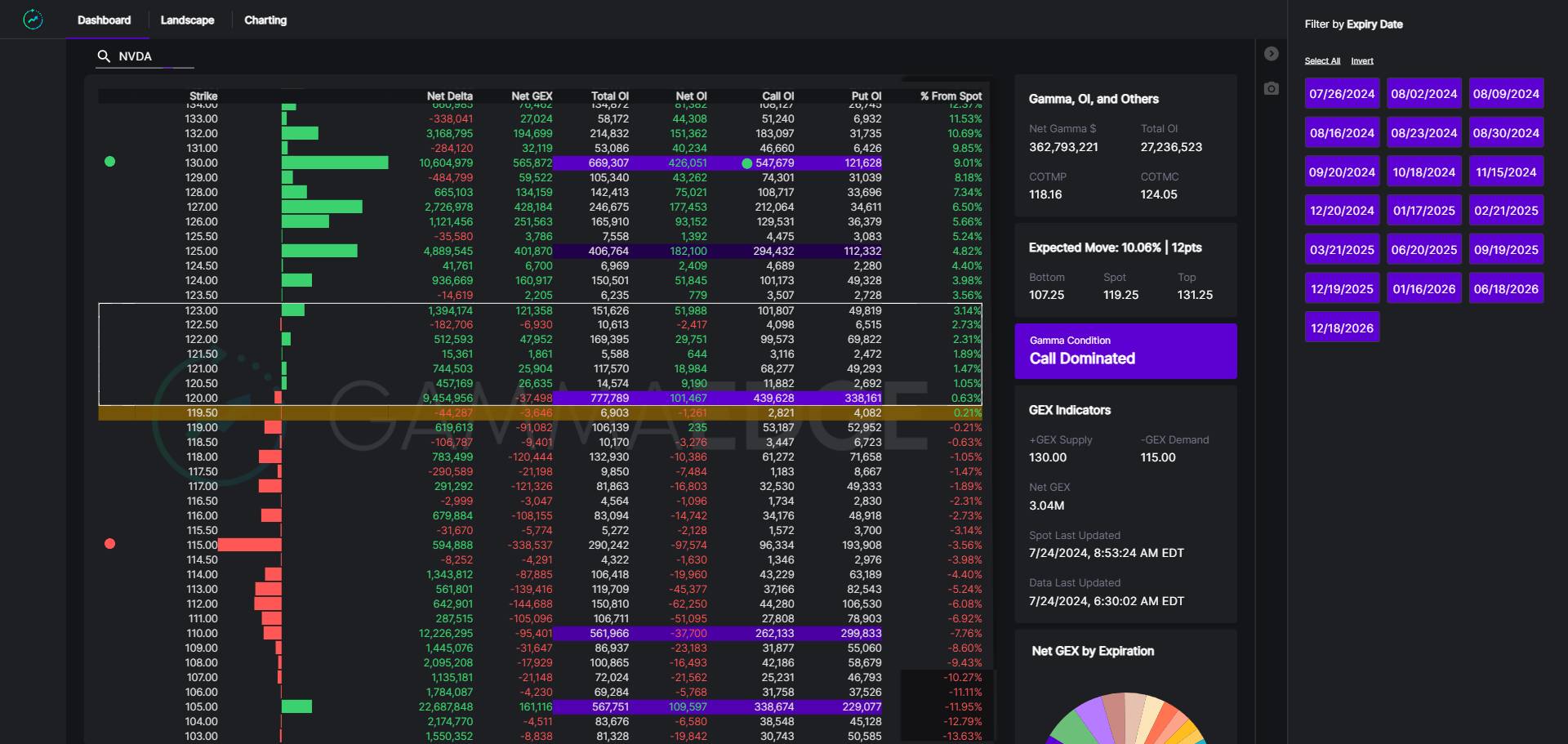
Task: Toggle the 08/16/2024 expiry date
Action: pos(1342,133)
